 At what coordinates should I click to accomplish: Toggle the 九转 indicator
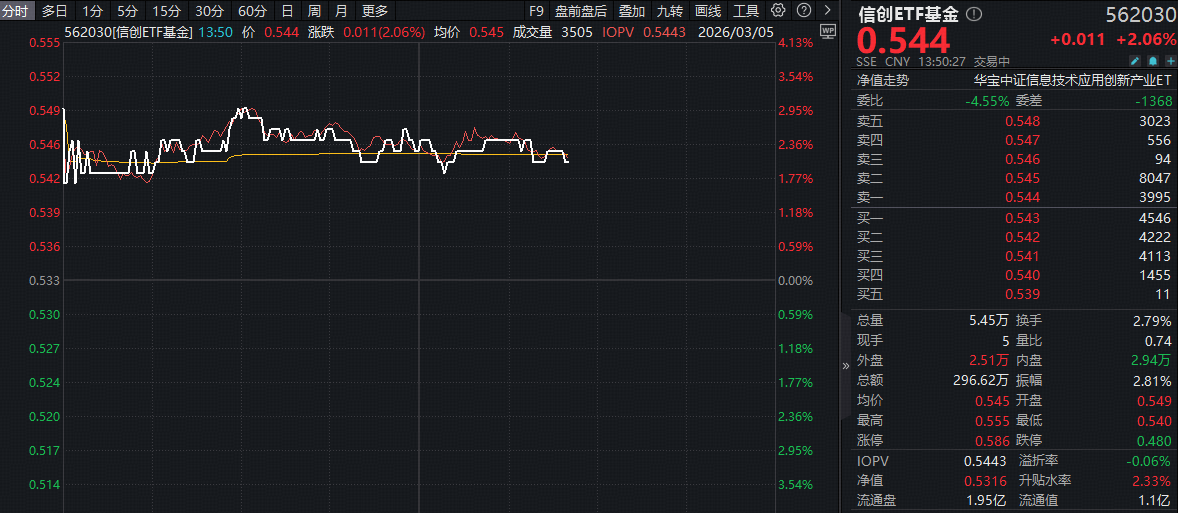click(669, 11)
